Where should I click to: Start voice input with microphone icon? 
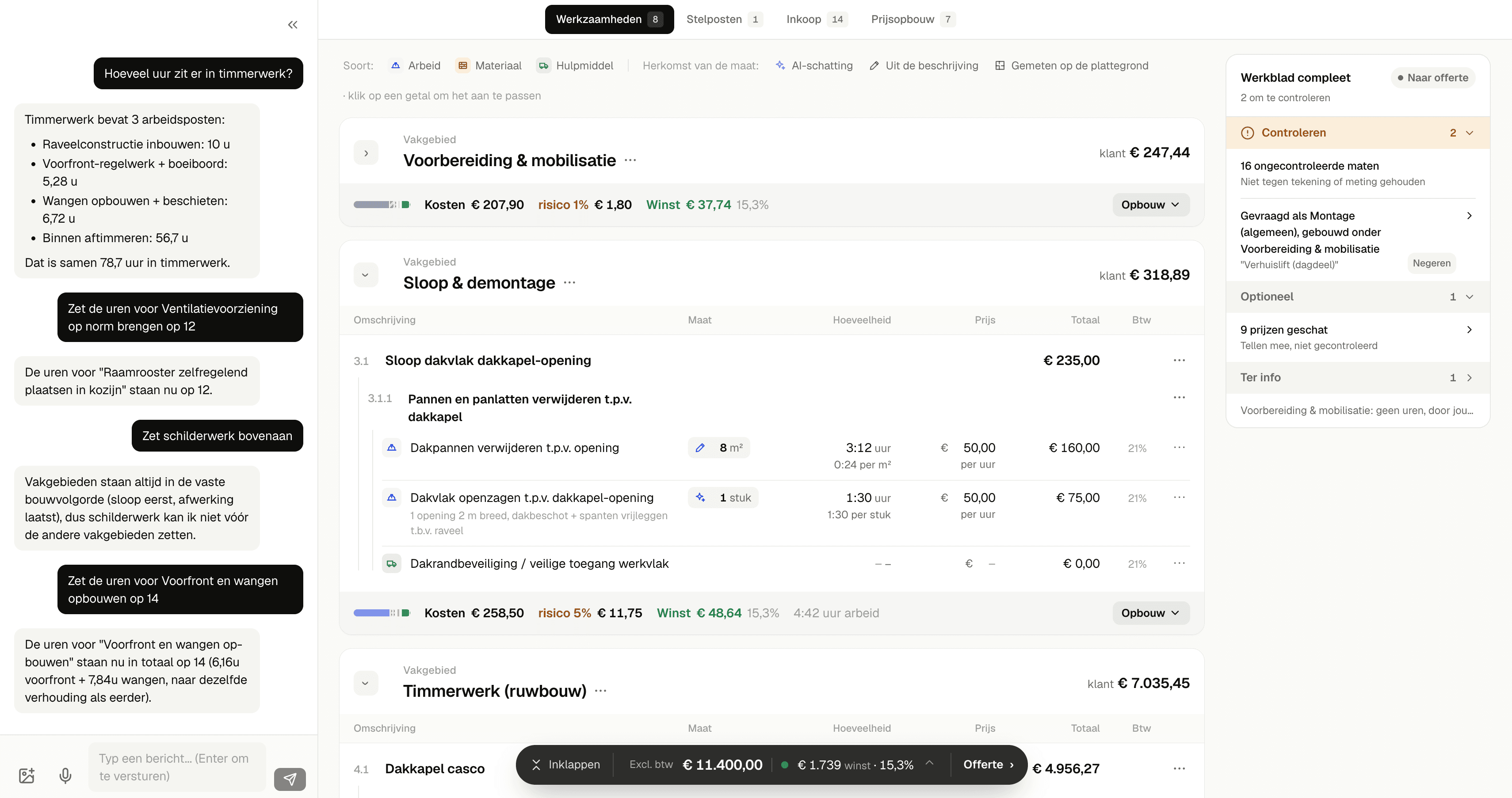(x=66, y=776)
